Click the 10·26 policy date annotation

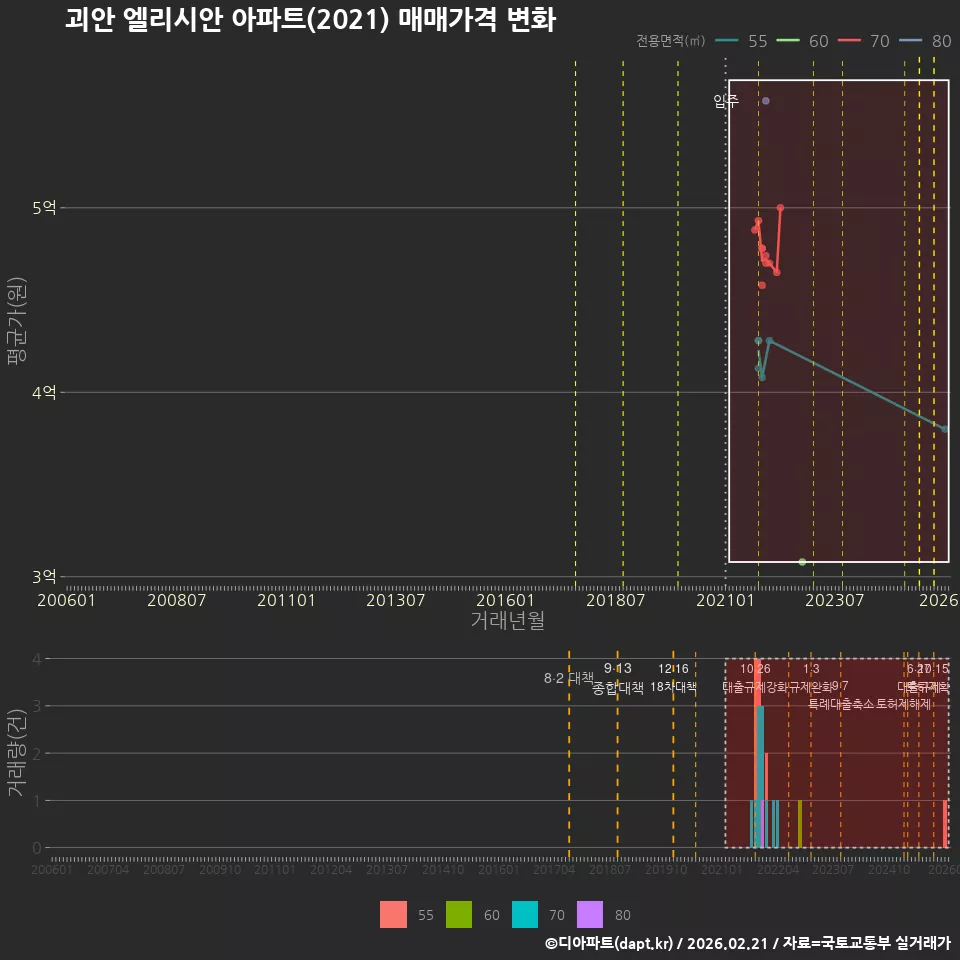point(755,669)
